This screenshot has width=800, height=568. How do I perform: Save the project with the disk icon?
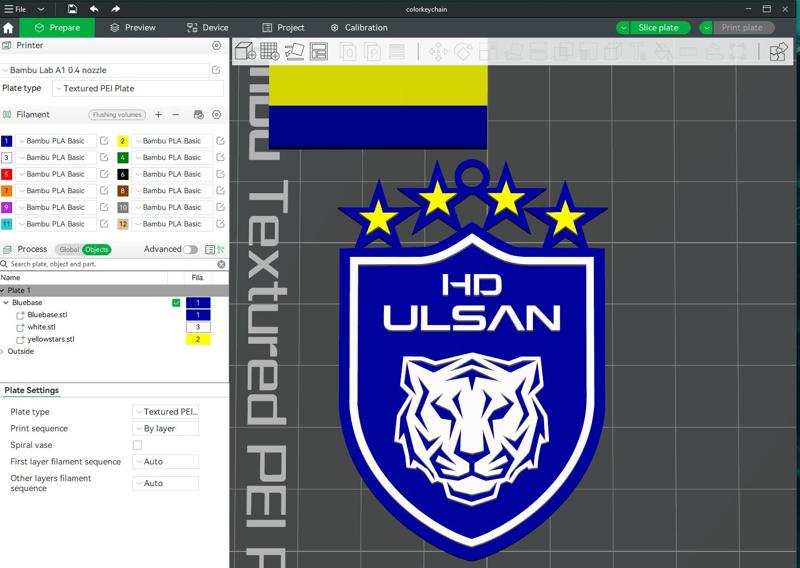click(x=72, y=9)
